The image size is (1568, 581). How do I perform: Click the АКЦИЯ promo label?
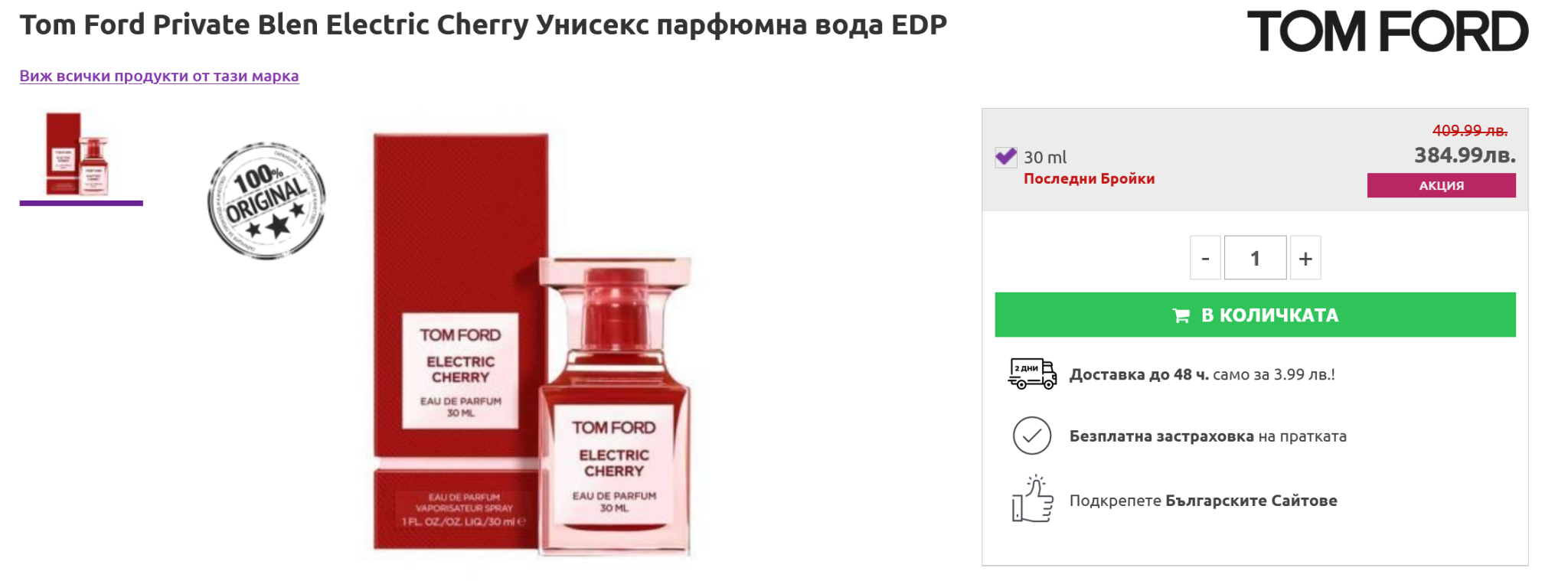[x=1441, y=185]
